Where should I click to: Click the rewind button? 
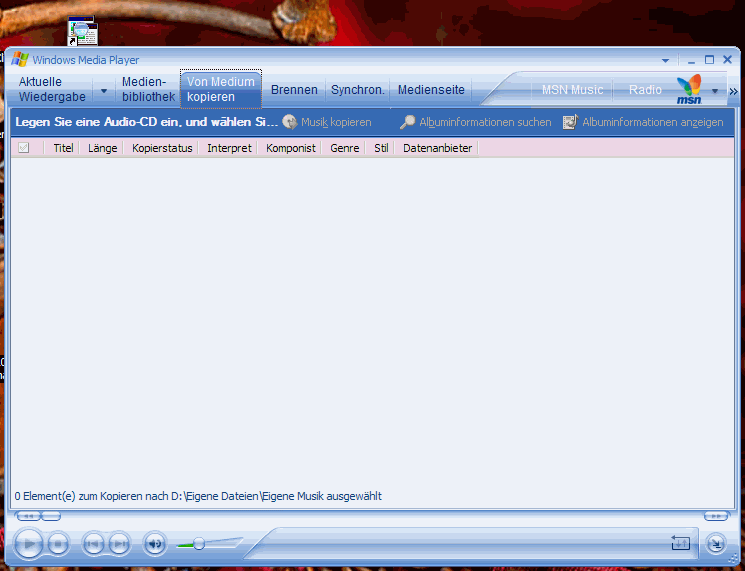[28, 516]
